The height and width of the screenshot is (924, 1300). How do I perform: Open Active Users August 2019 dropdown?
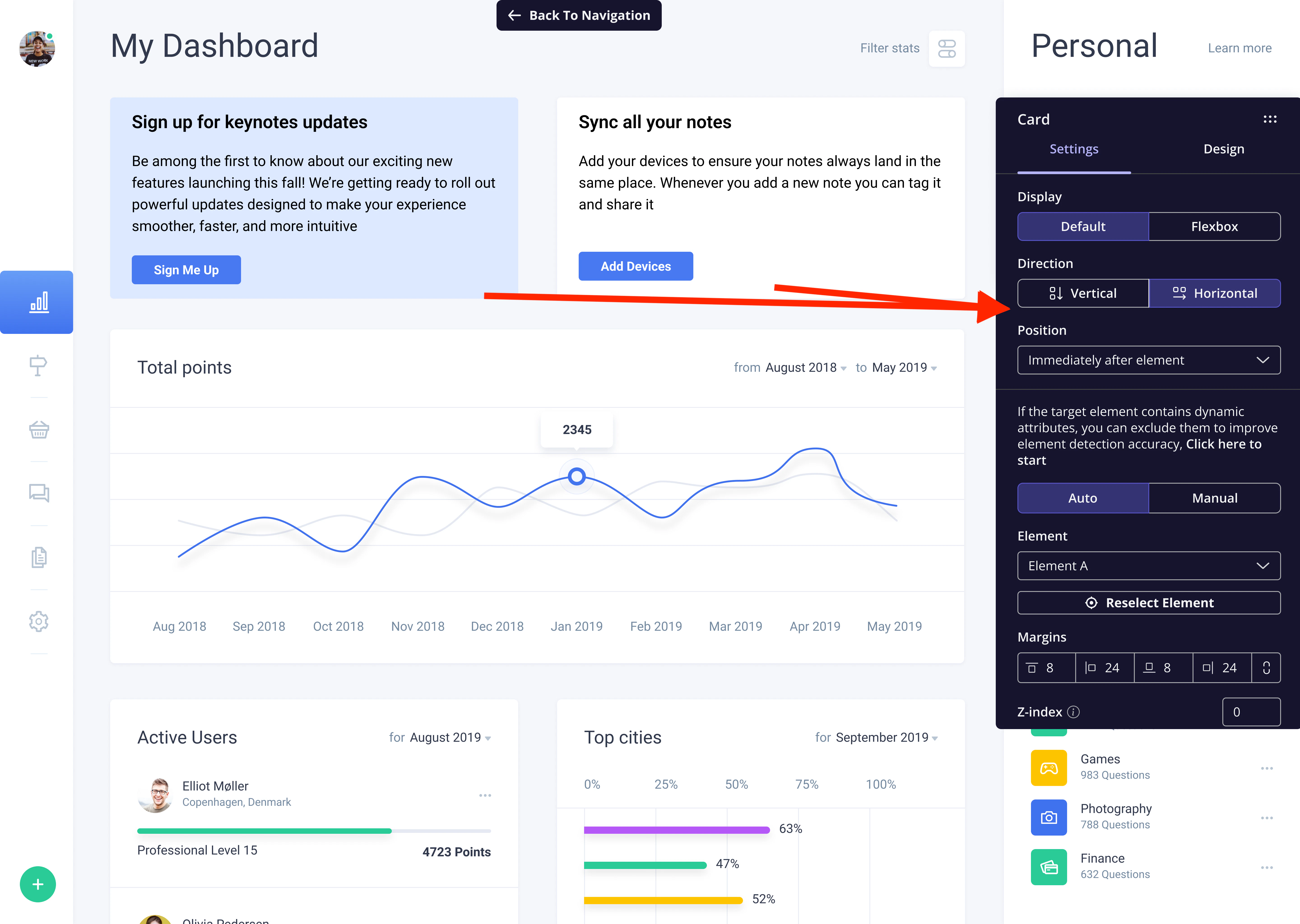point(450,737)
